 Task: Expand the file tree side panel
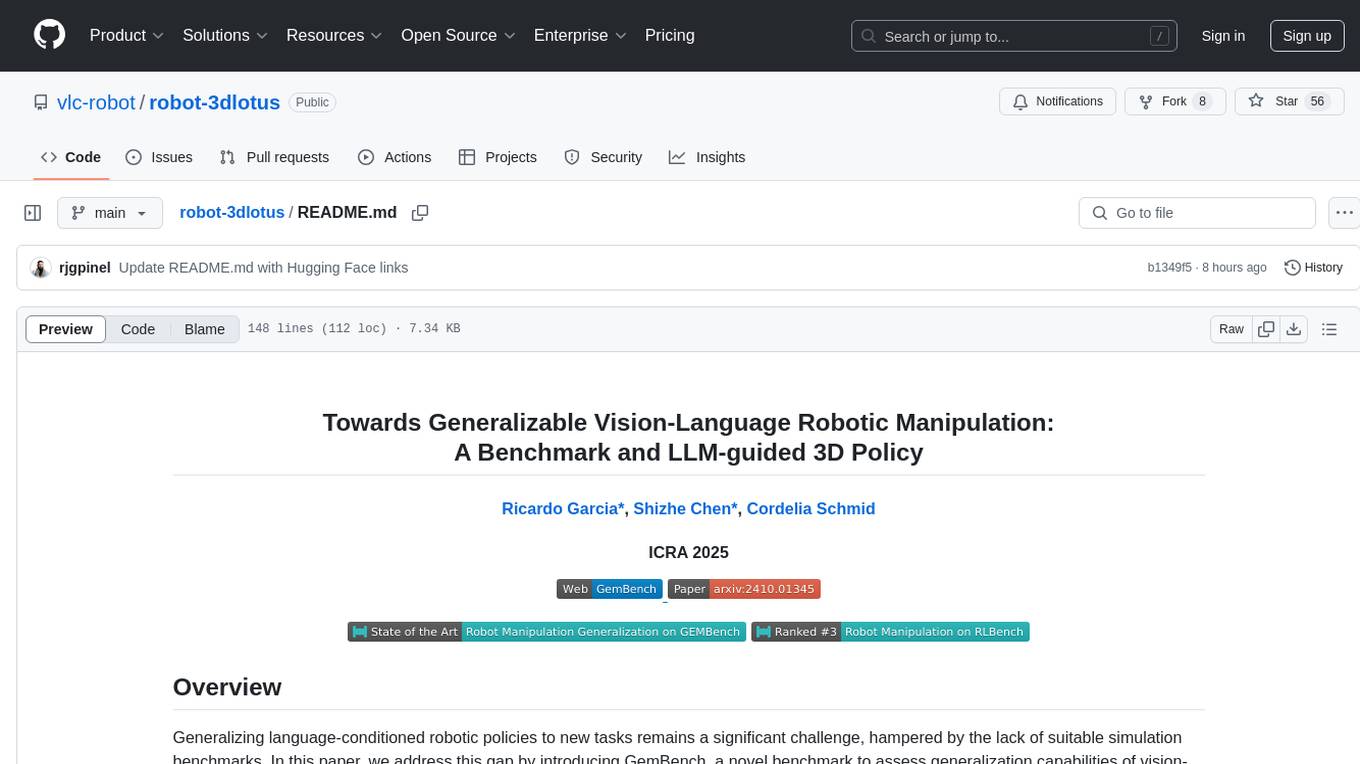33,213
